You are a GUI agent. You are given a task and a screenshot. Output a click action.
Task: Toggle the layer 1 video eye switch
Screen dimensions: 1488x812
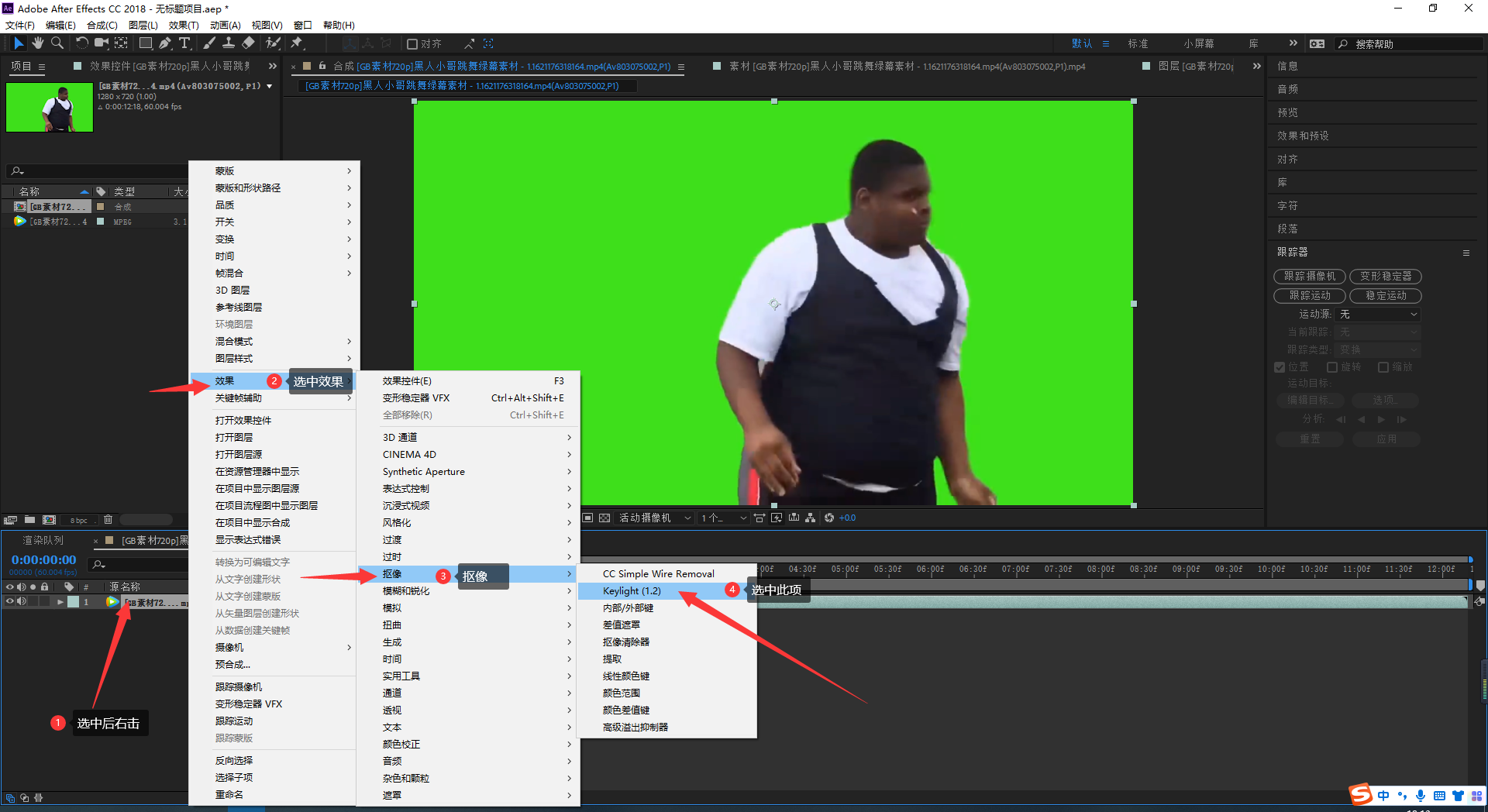coord(10,602)
